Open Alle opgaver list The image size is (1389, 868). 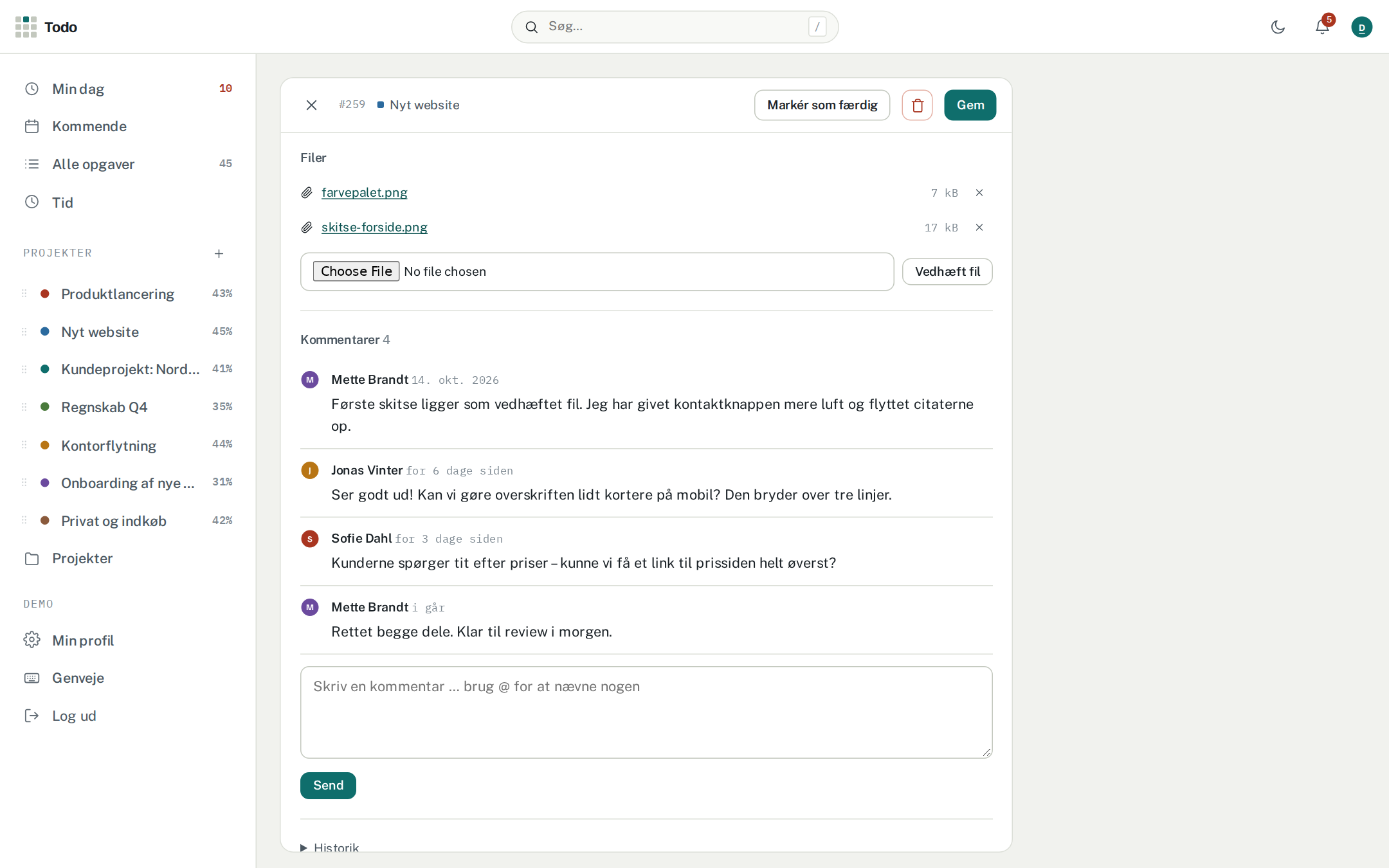(x=128, y=164)
